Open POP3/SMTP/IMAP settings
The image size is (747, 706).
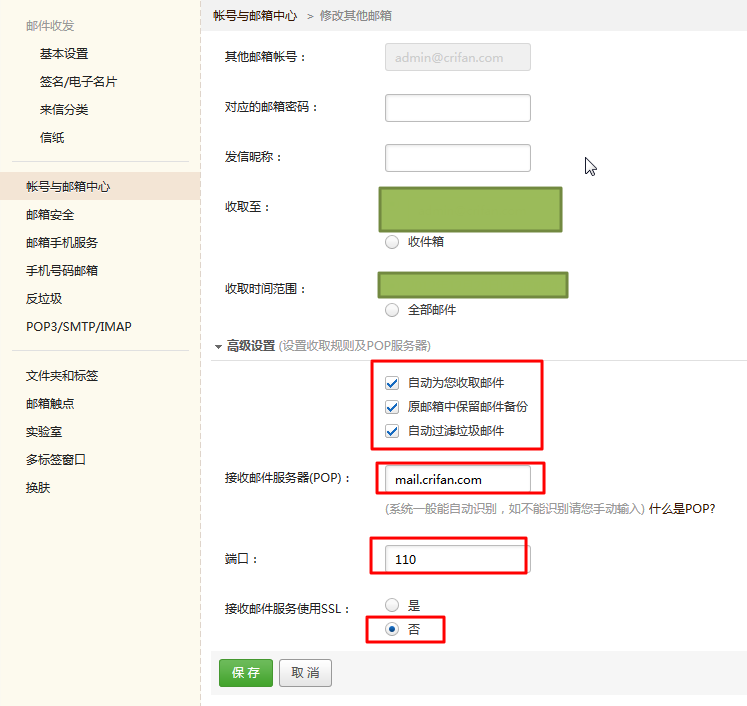coord(79,327)
